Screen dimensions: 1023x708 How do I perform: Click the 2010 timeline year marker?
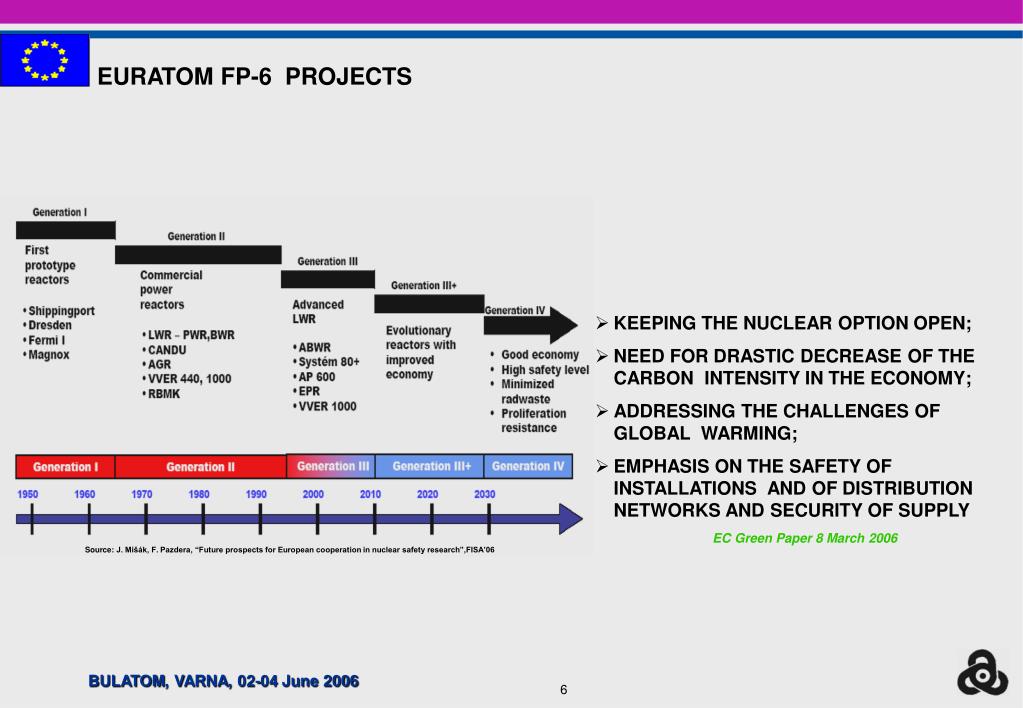371,494
